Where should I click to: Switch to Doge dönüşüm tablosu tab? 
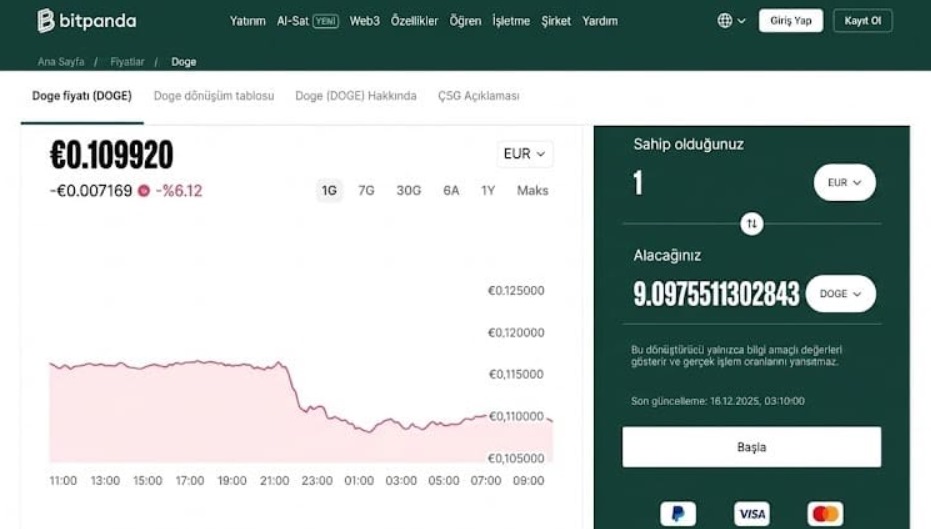[214, 96]
